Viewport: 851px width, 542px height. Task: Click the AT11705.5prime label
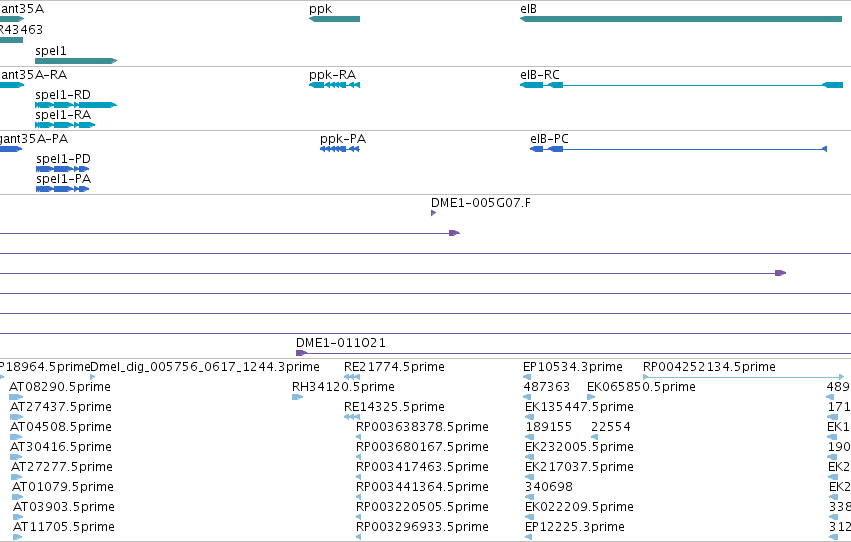[64, 527]
